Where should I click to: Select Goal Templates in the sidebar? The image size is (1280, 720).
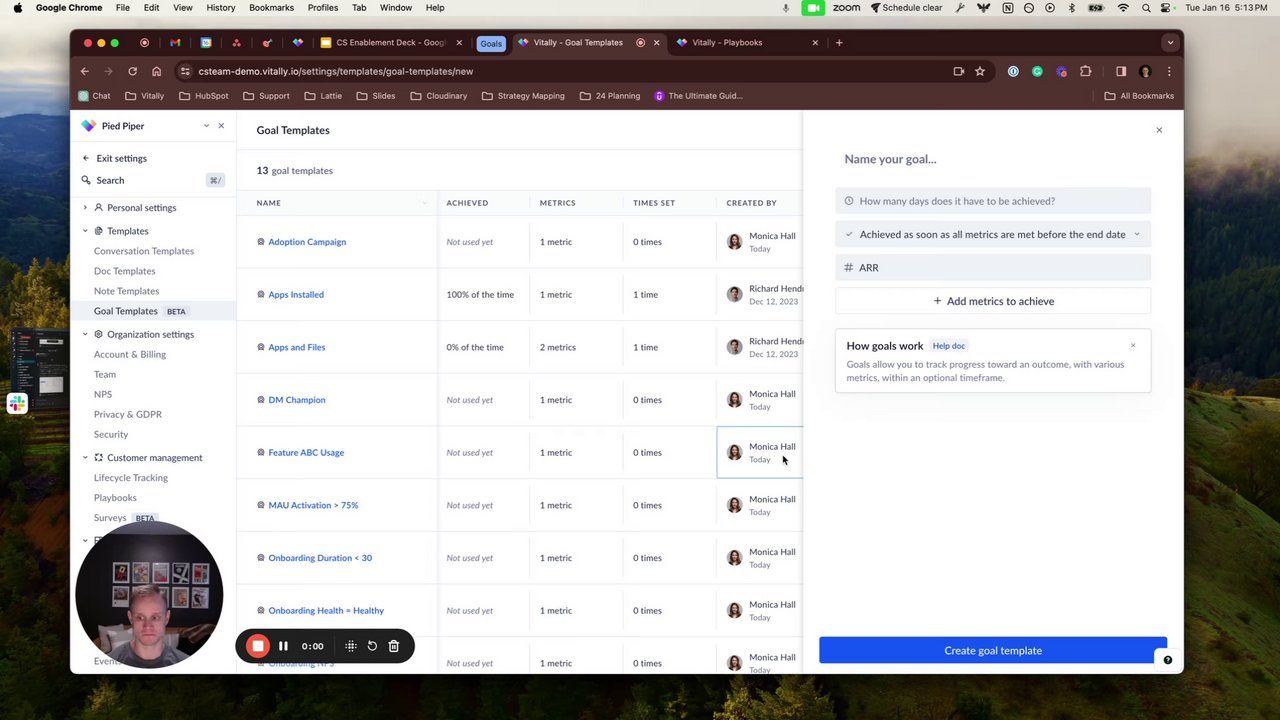[x=126, y=311]
